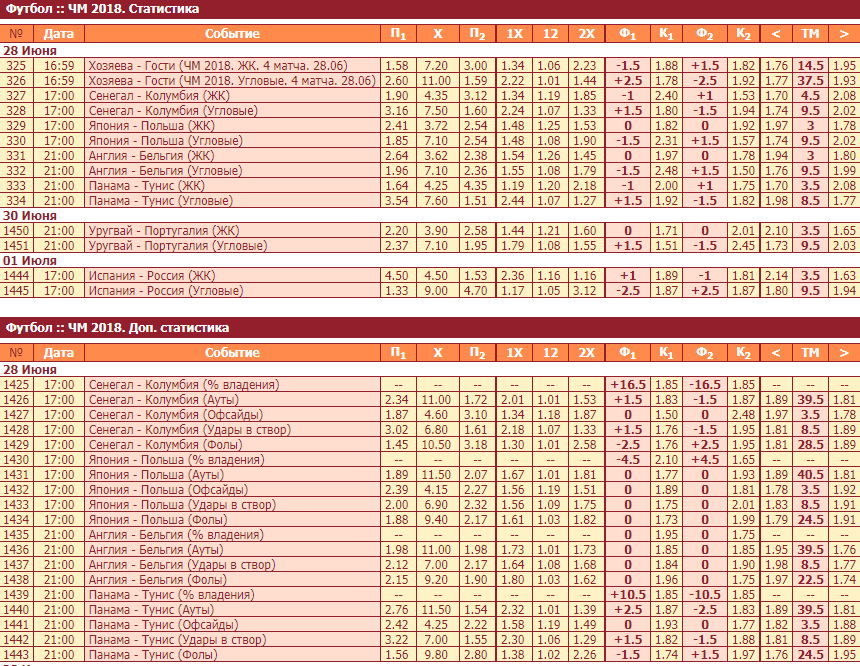This screenshot has height=666, width=860.
Task: Pick draw odds 3.90 for Уругвай - Португалия (ЖК)
Action: tap(437, 230)
